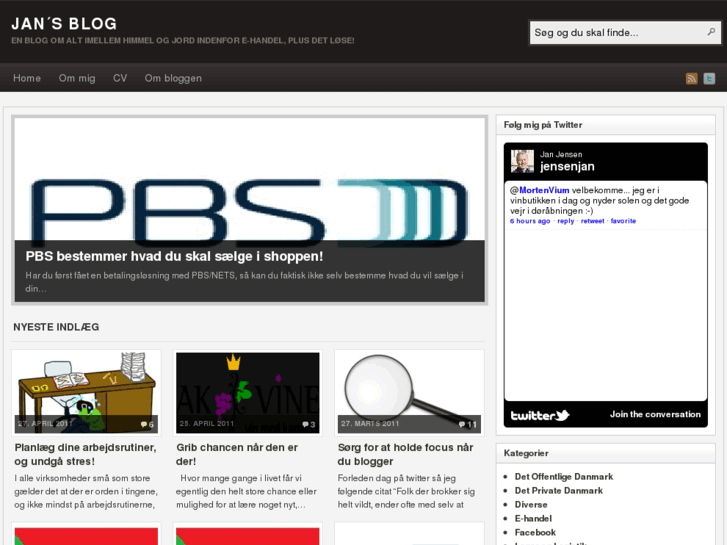Image resolution: width=727 pixels, height=545 pixels.
Task: Click the PBS featured post excerpt text
Action: 244,282
